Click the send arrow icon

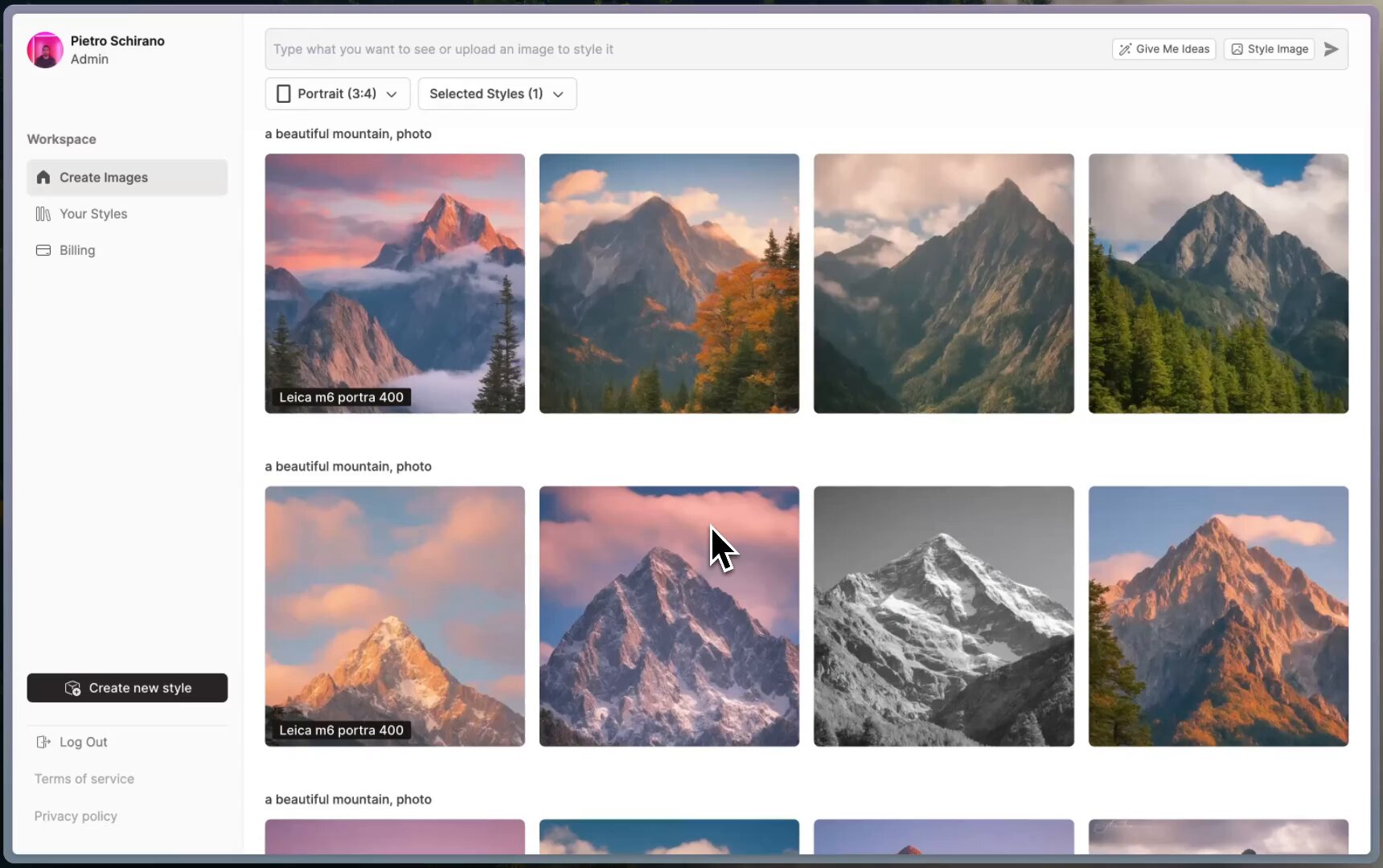(1331, 49)
